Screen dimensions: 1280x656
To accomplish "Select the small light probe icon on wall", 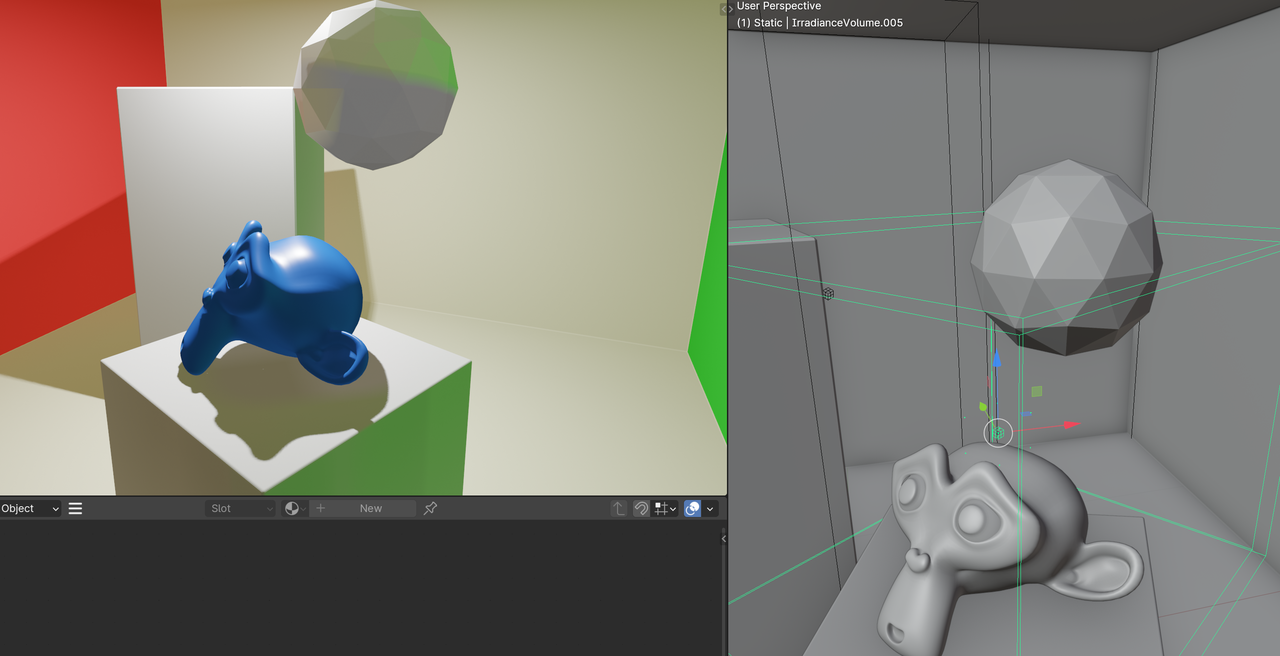I will pyautogui.click(x=828, y=293).
